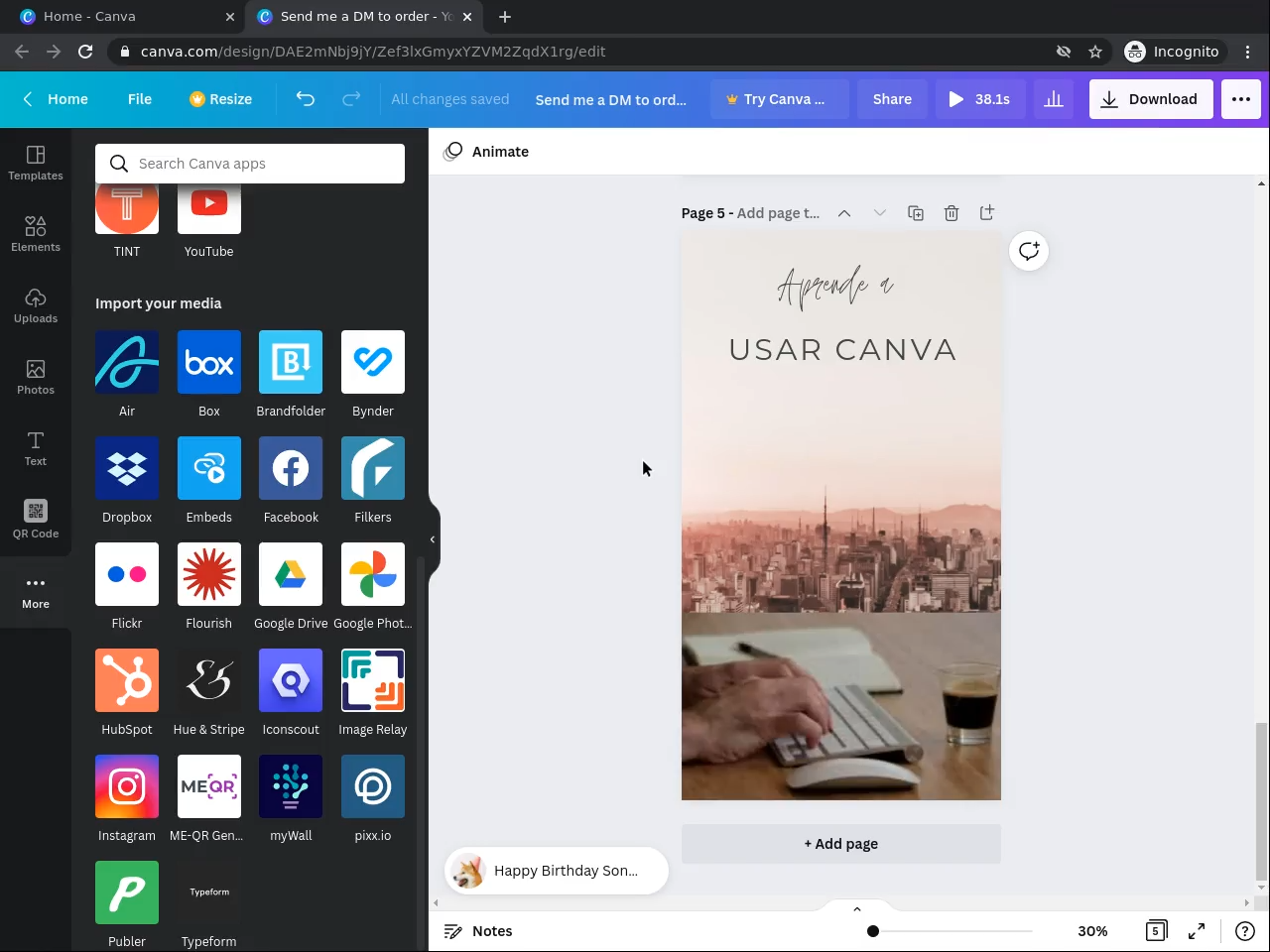This screenshot has height=952, width=1270.
Task: Open the Bynder app
Action: click(373, 362)
